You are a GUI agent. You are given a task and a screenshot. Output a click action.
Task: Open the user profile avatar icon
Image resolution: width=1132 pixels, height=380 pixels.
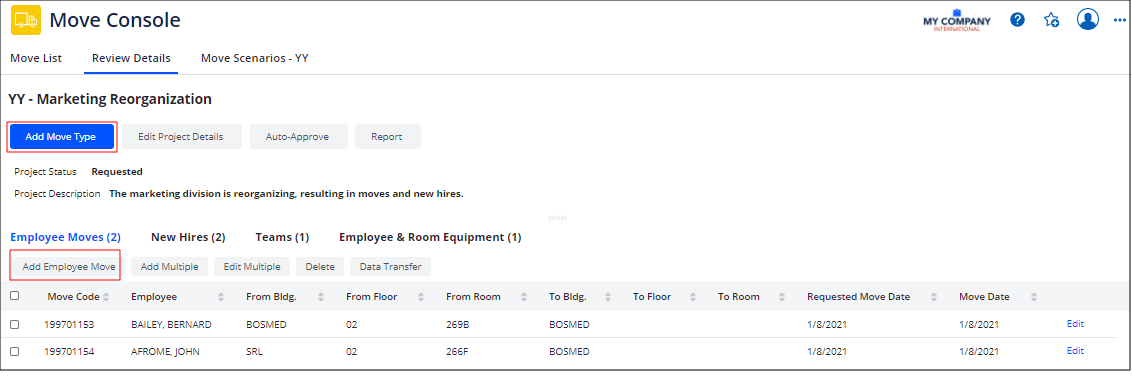tap(1087, 20)
